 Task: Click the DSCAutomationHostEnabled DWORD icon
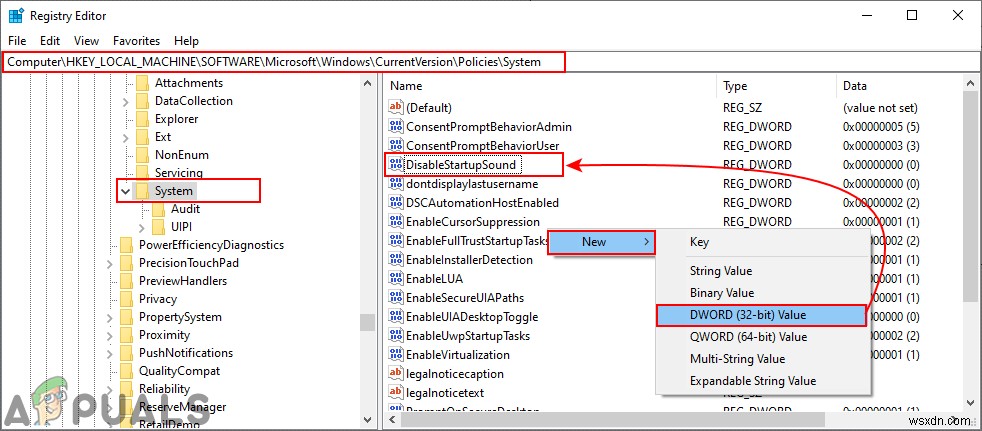pos(396,202)
